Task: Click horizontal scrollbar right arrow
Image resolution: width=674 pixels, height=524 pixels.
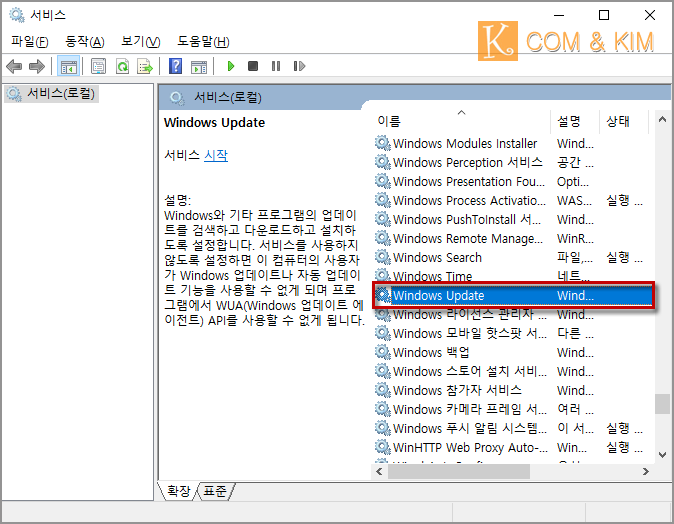Action: [646, 472]
